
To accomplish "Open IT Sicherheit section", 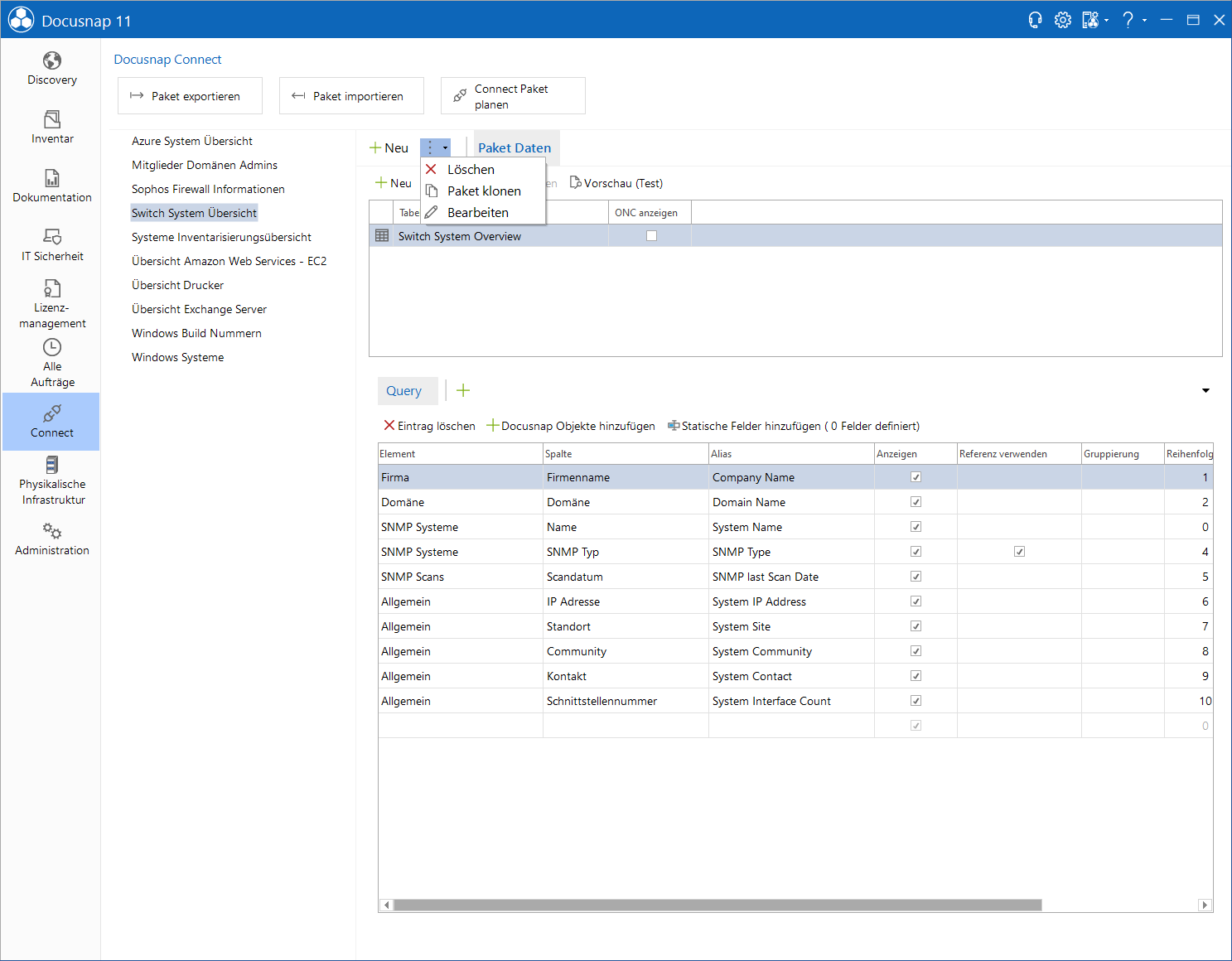I will pyautogui.click(x=51, y=245).
